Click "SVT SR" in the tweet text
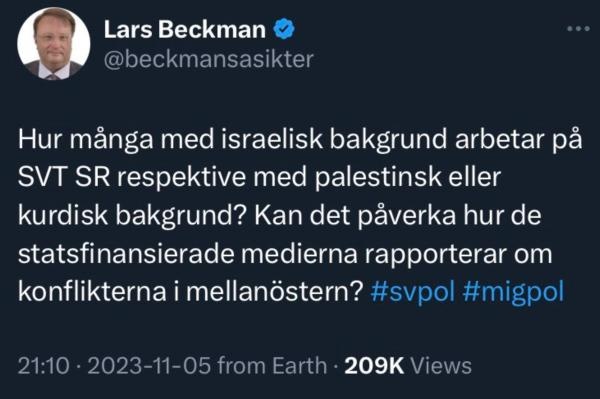Viewport: 600px width, 399px height. [x=64, y=178]
